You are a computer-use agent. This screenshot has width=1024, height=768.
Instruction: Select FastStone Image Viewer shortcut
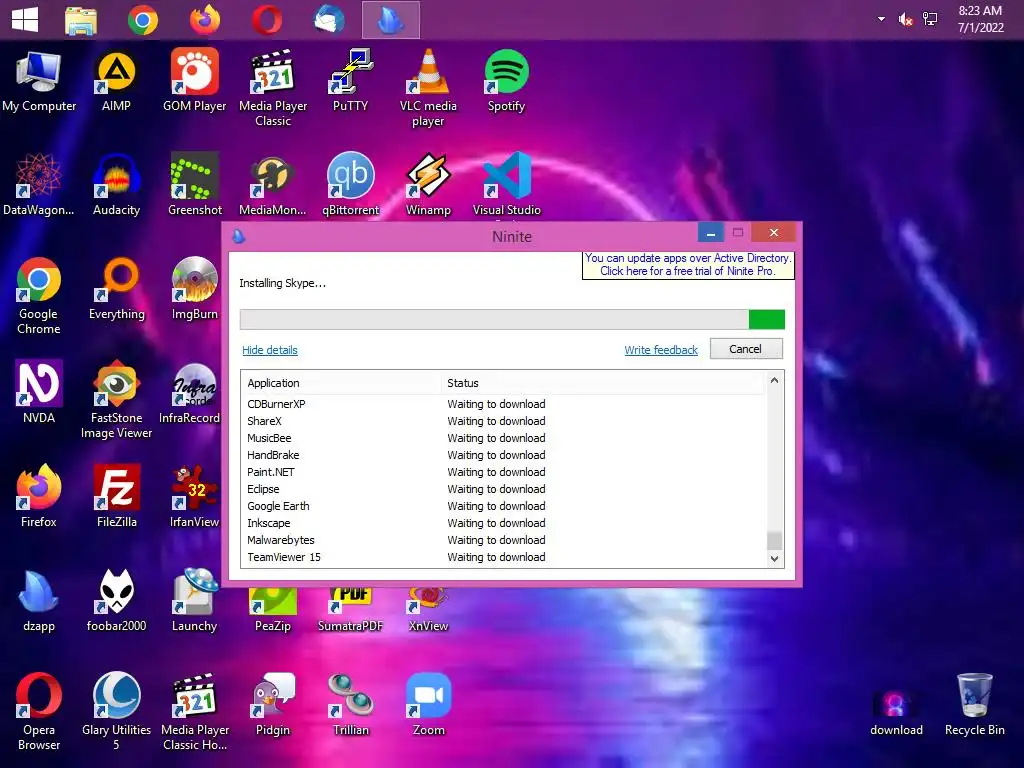(116, 400)
